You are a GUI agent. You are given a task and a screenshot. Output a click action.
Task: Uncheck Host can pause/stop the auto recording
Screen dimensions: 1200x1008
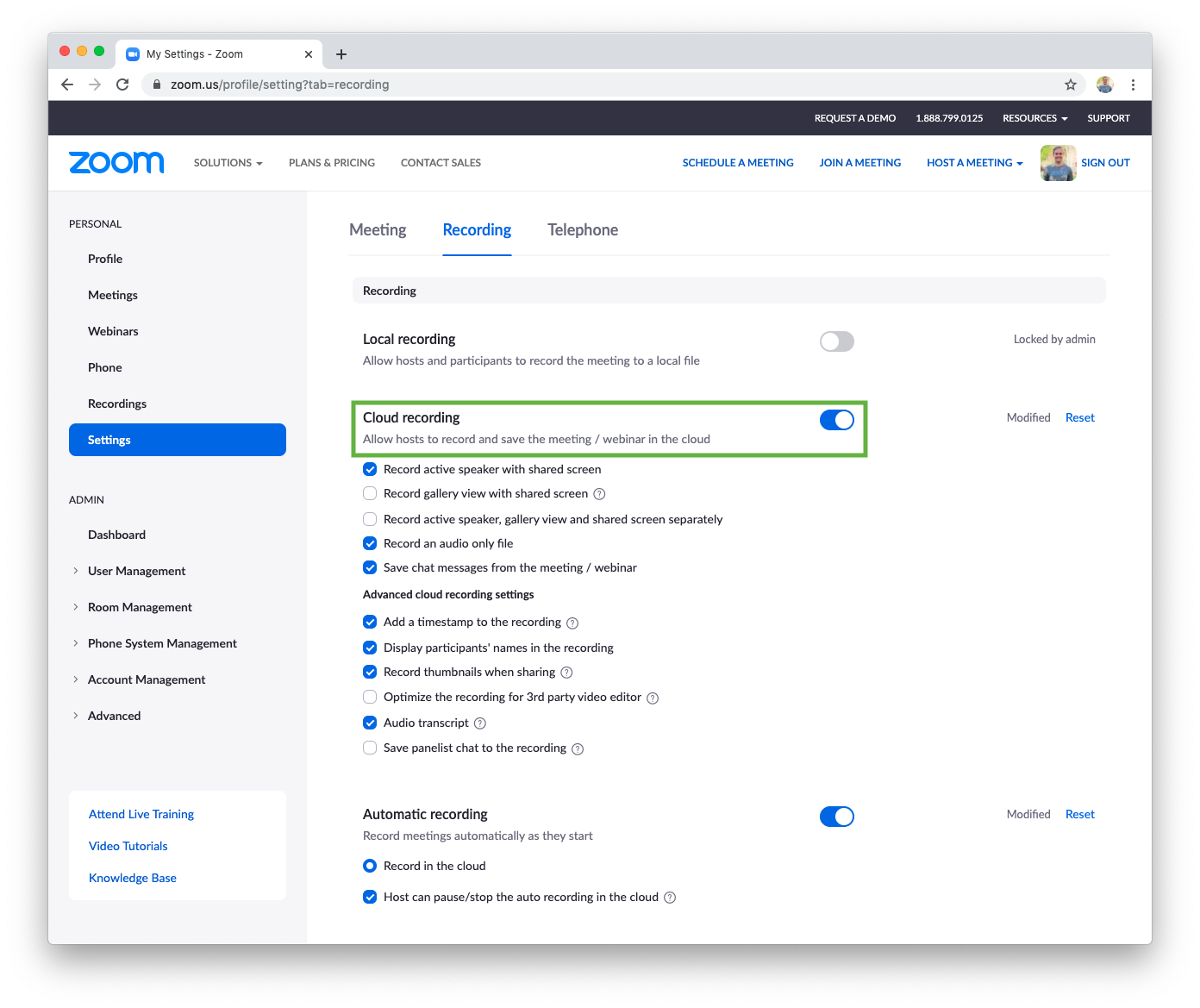point(370,897)
